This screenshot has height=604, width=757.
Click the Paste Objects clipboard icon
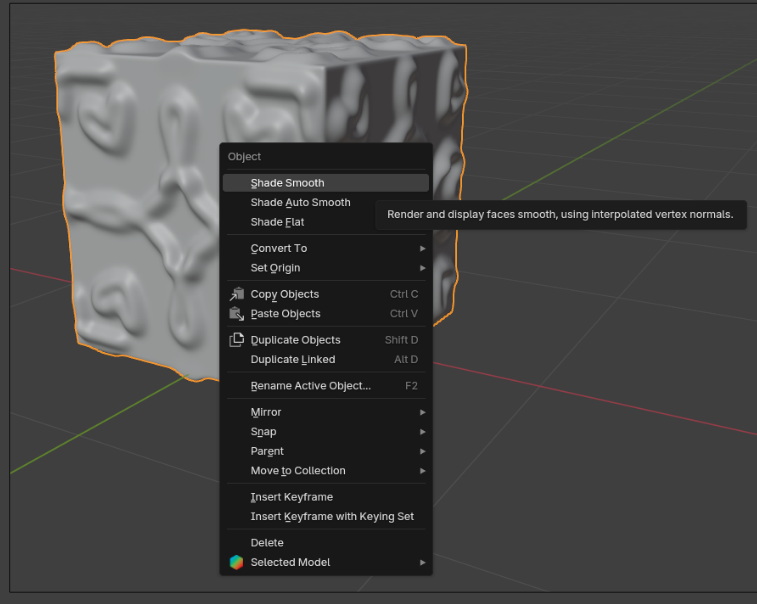point(236,314)
